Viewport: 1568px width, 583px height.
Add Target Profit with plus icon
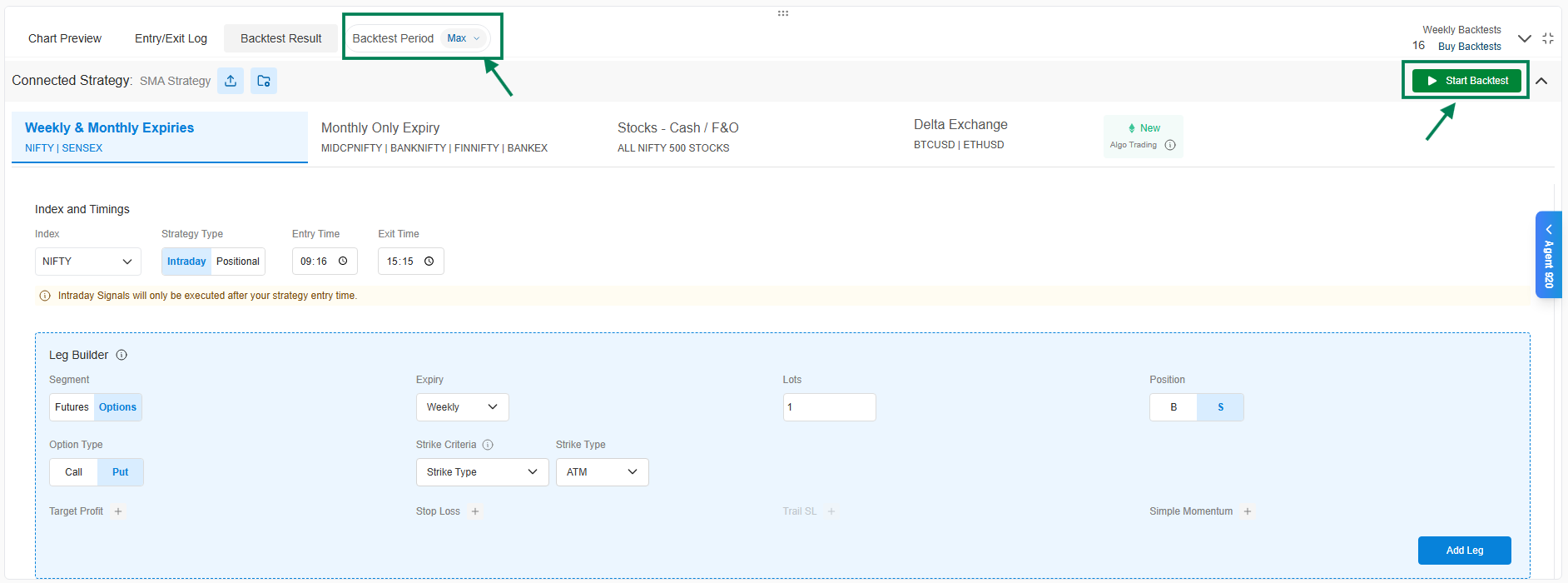tap(118, 511)
